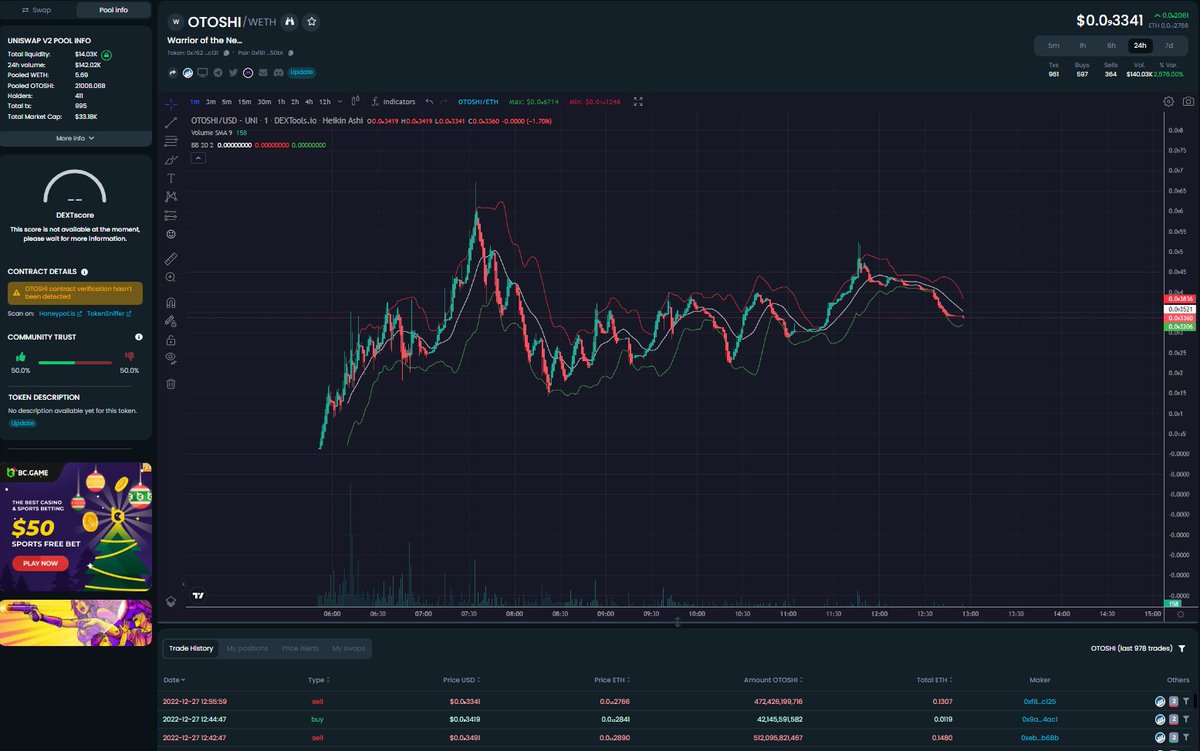Open the Price Alerts tab

[x=300, y=648]
